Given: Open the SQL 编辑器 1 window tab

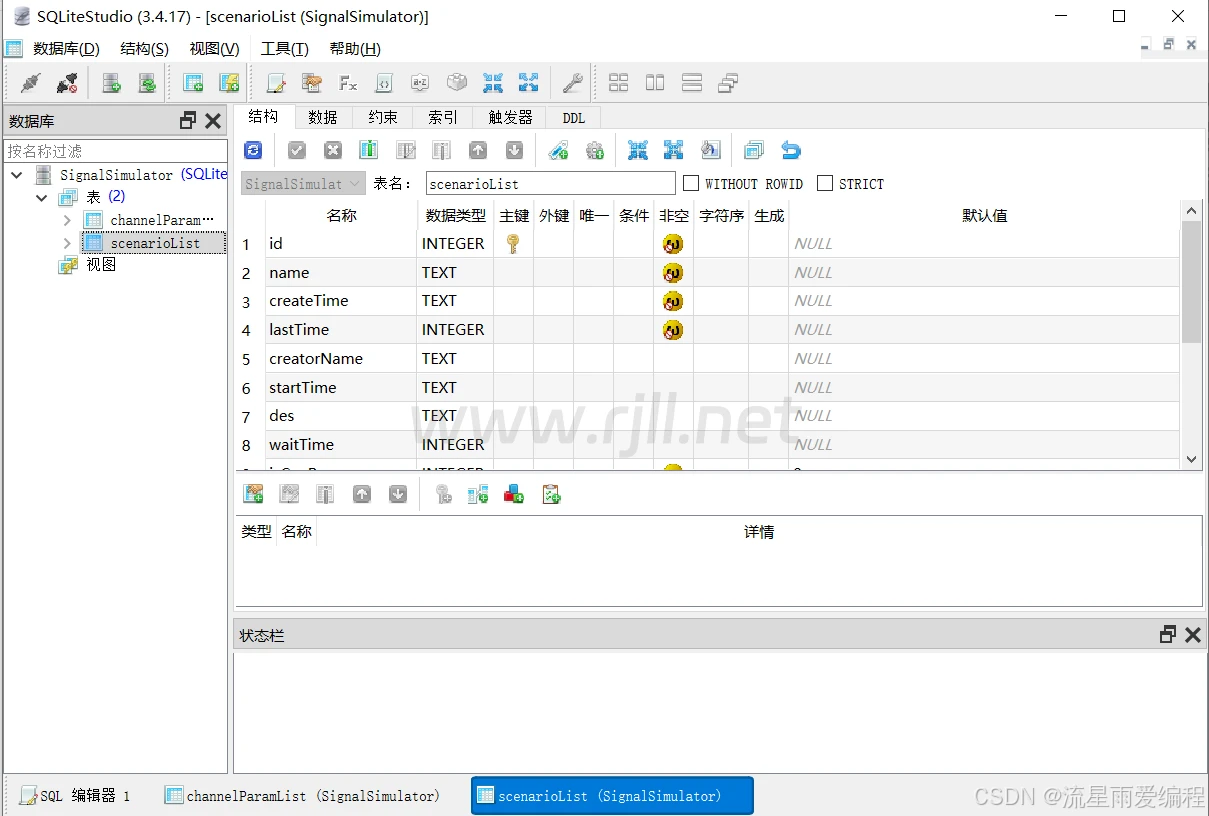Looking at the screenshot, I should (75, 796).
